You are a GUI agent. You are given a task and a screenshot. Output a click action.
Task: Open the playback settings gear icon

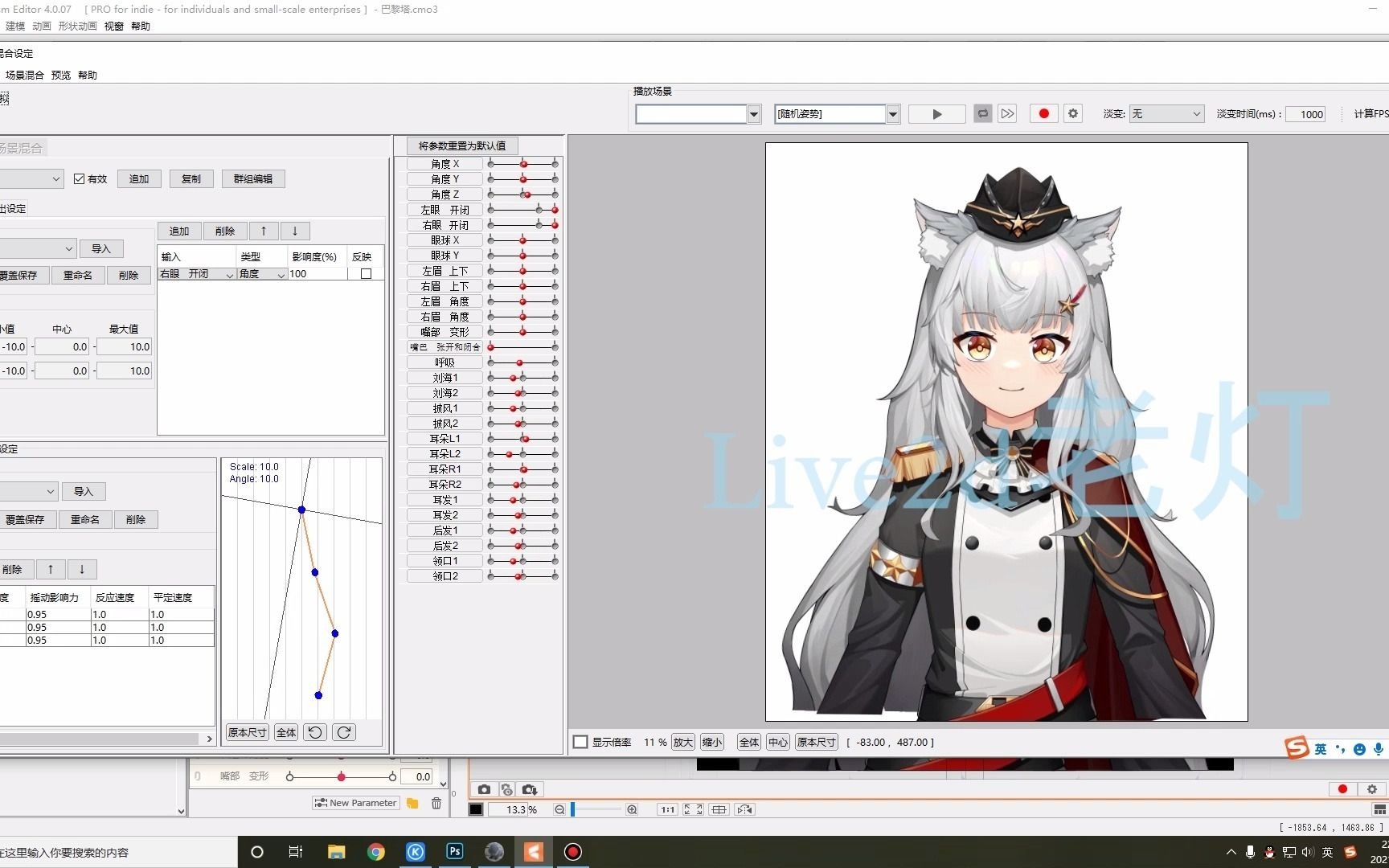pos(1072,113)
